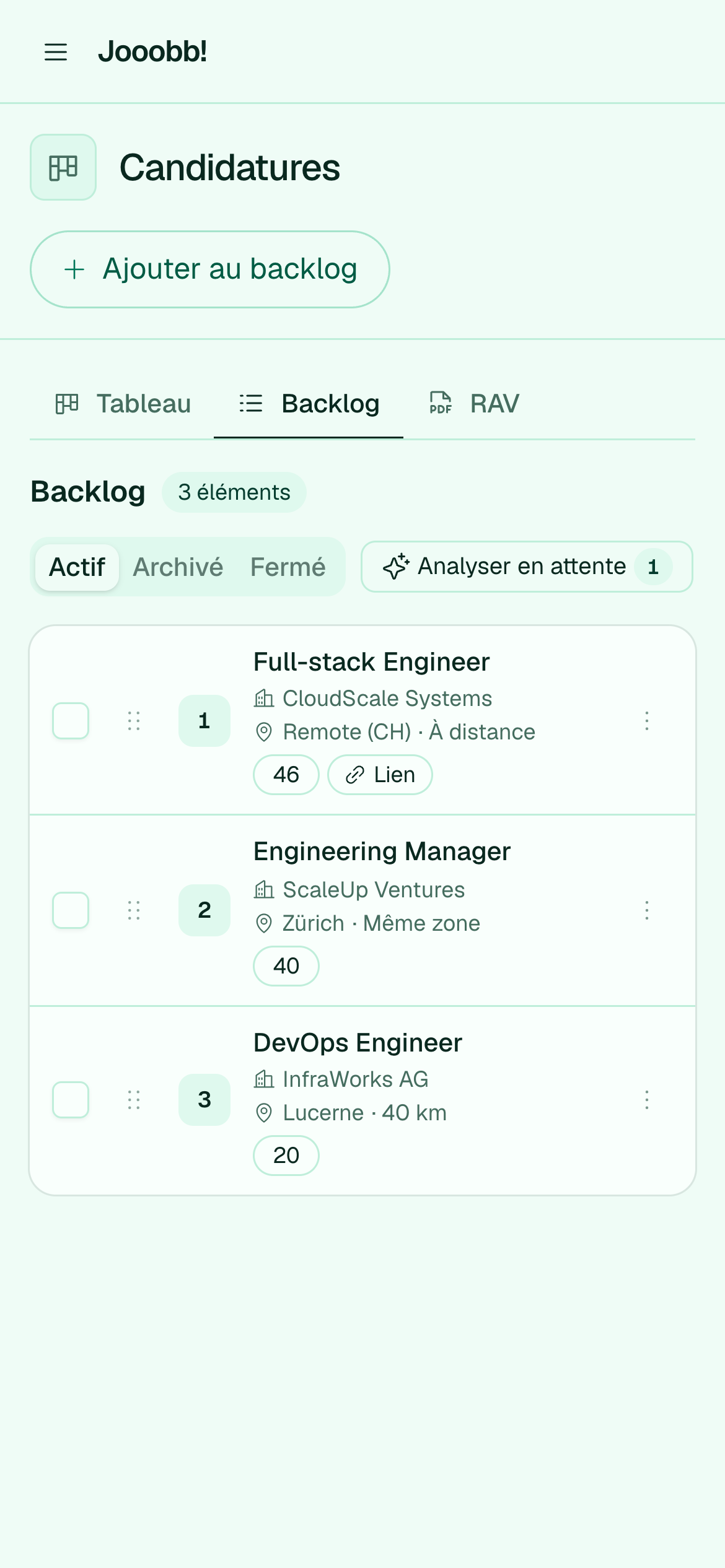The height and width of the screenshot is (1568, 725).
Task: Click rank number 3 badge
Action: (204, 1100)
